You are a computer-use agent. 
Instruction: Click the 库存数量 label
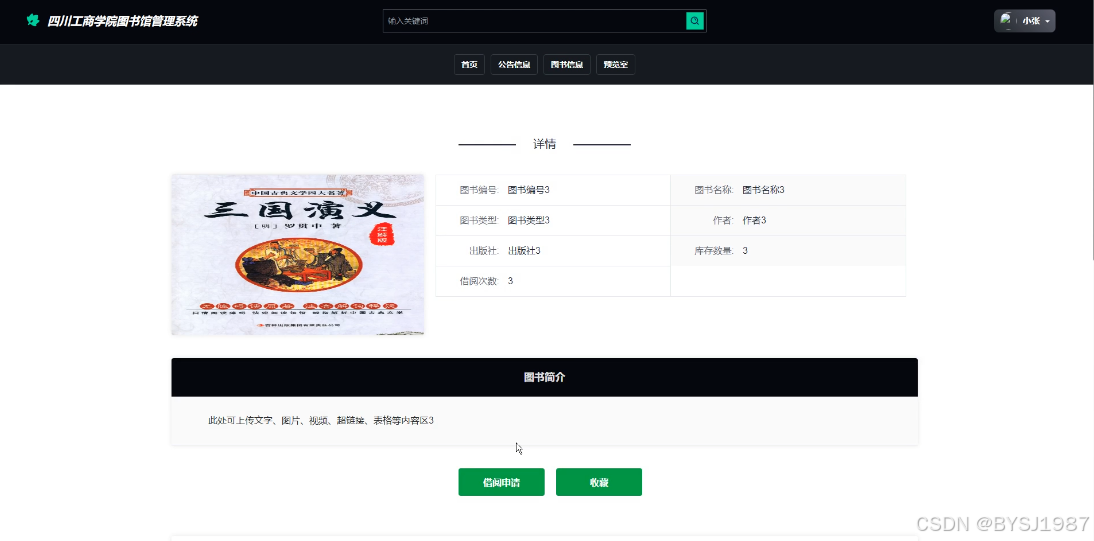(x=714, y=251)
